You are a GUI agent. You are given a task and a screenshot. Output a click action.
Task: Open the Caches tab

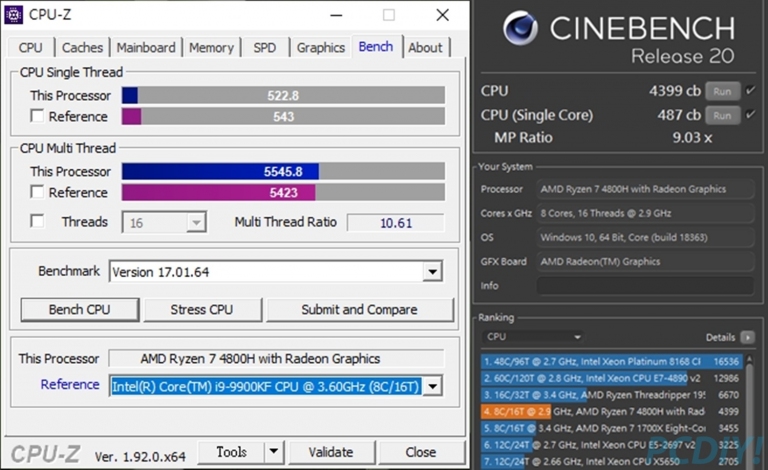(82, 47)
